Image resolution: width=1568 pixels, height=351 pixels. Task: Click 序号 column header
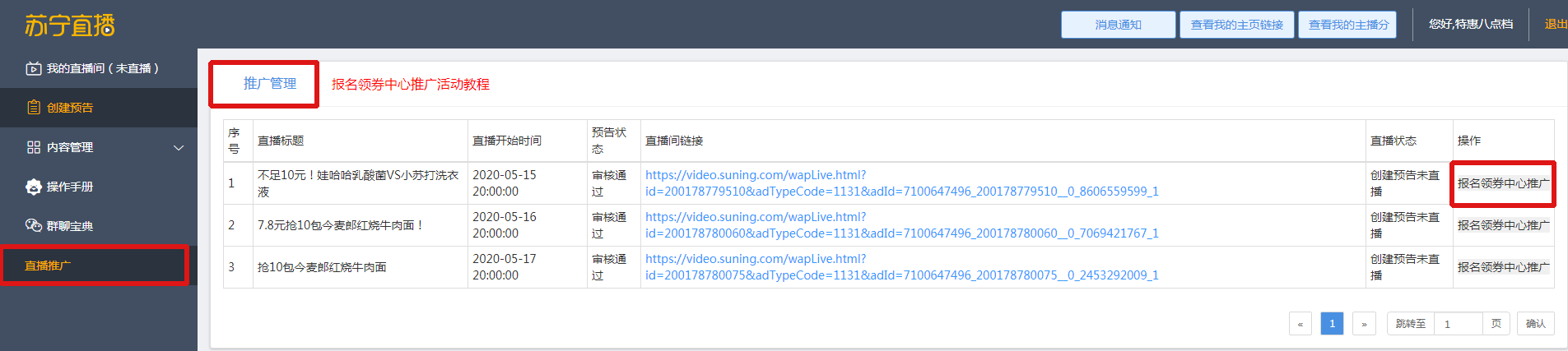click(234, 141)
